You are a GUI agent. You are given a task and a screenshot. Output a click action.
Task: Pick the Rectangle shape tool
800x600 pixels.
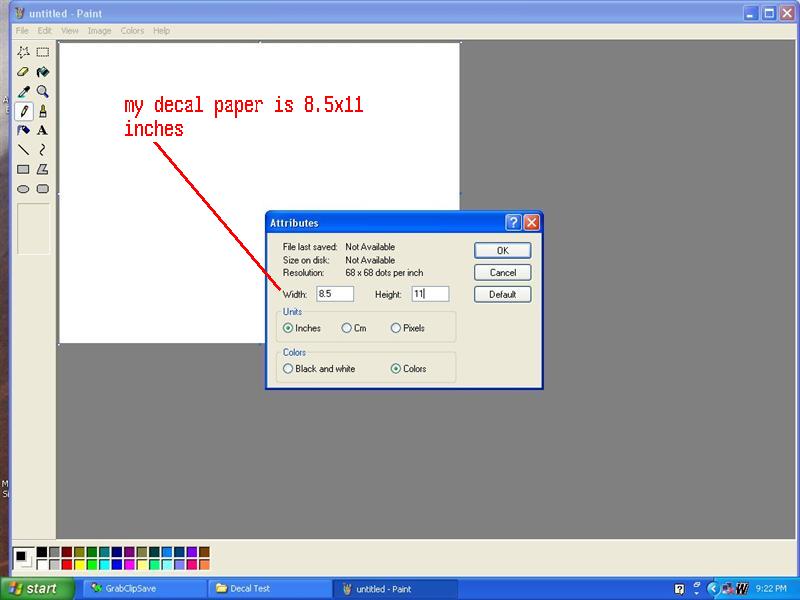click(23, 169)
